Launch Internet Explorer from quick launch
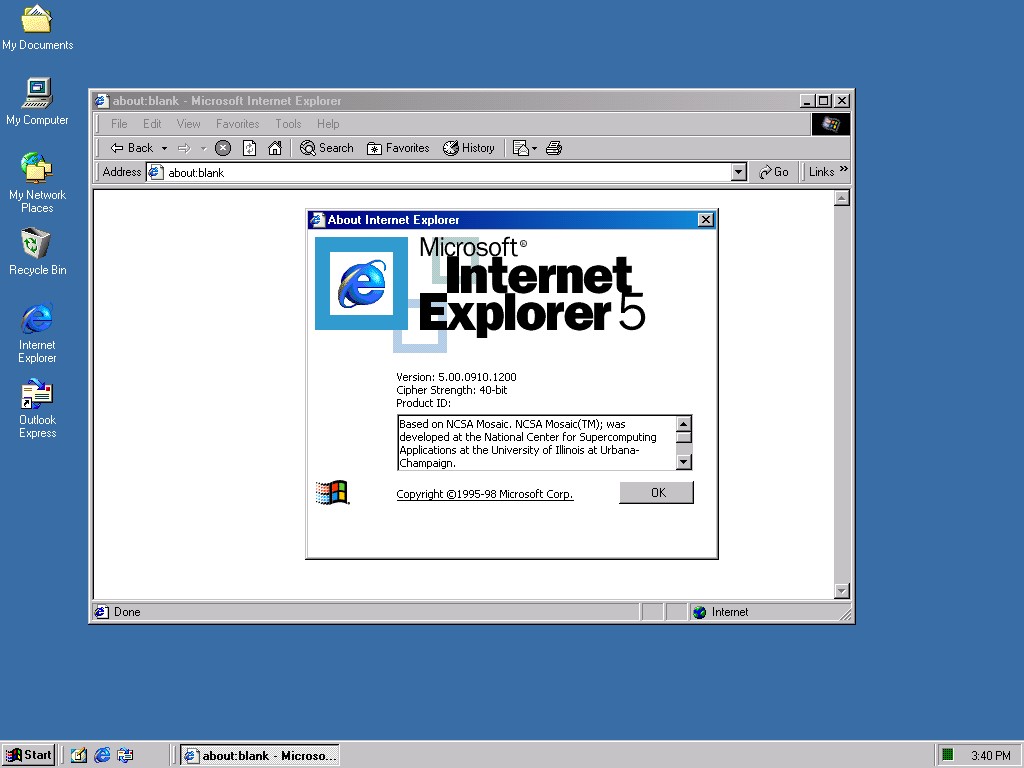 click(x=102, y=756)
